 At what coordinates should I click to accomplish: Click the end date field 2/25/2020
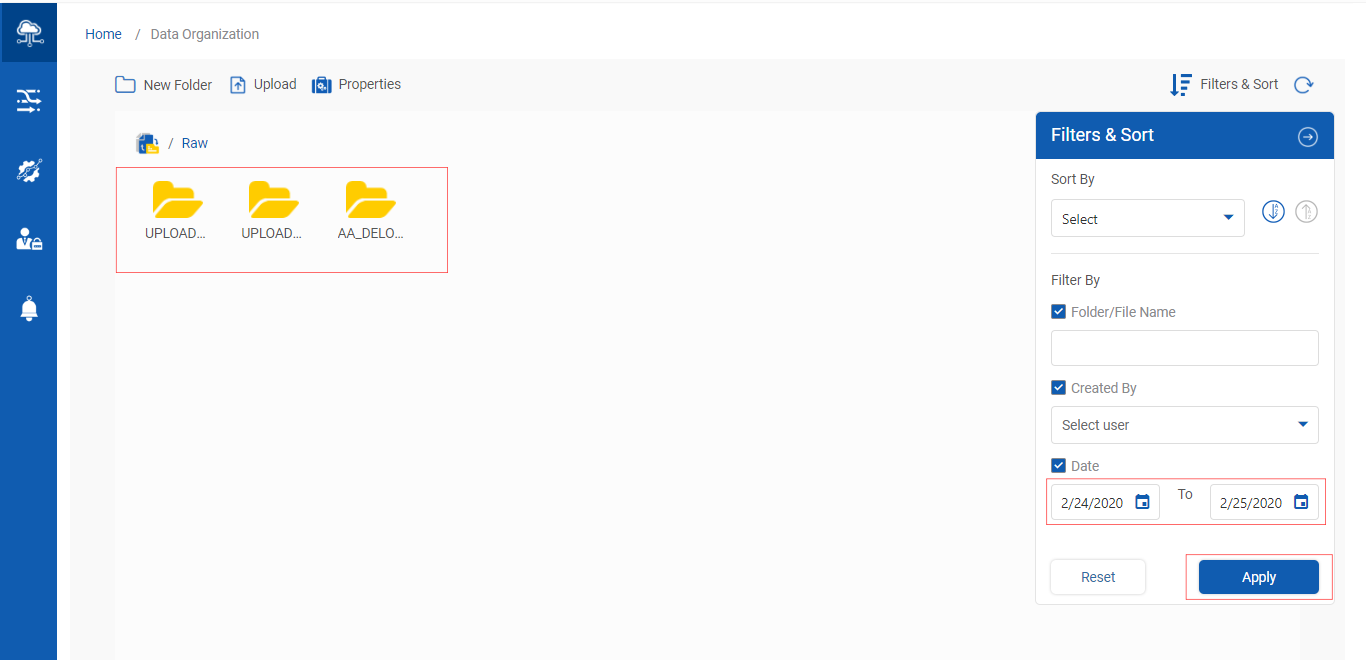(x=1264, y=502)
